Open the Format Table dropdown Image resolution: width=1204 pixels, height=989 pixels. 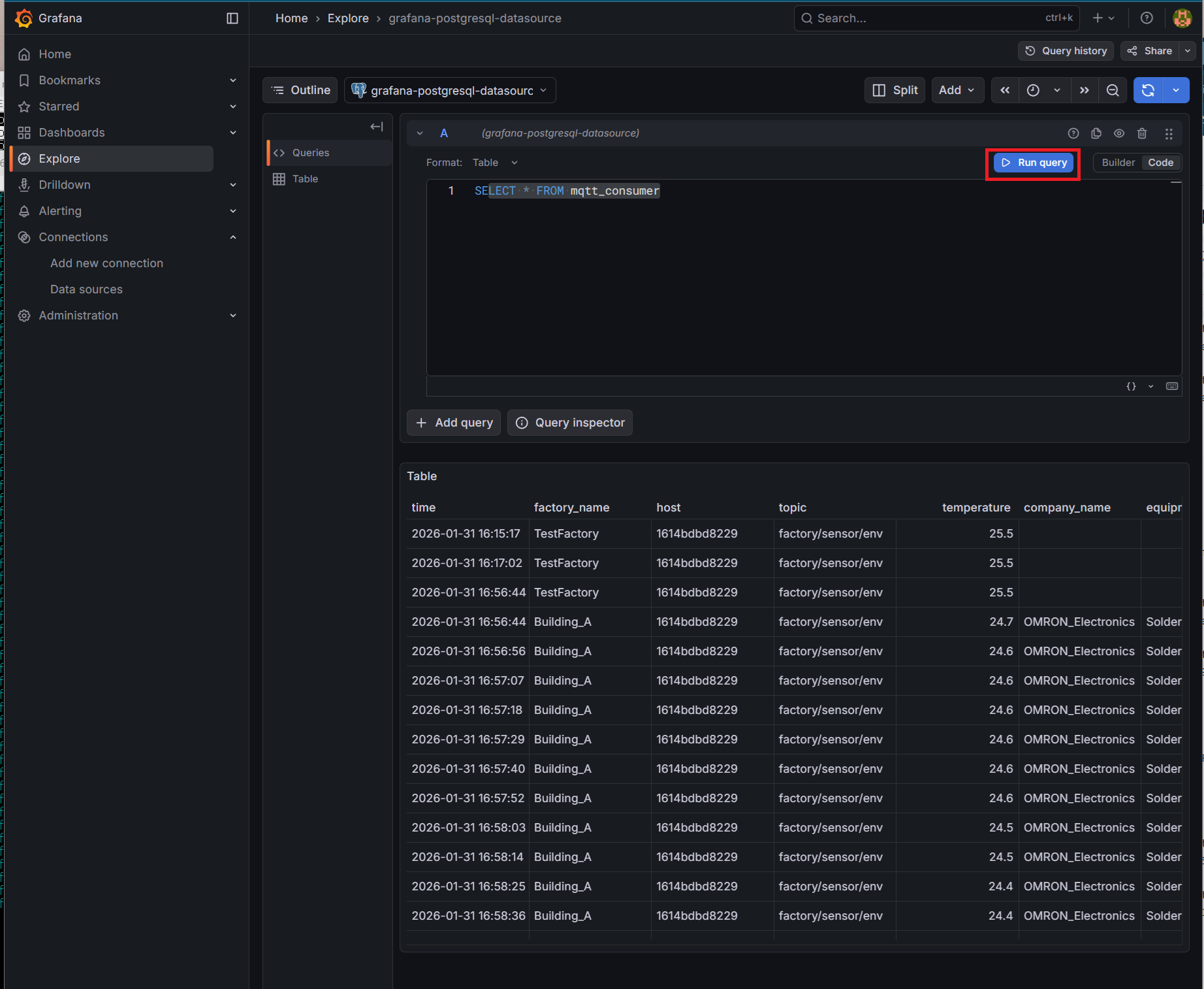tap(495, 163)
